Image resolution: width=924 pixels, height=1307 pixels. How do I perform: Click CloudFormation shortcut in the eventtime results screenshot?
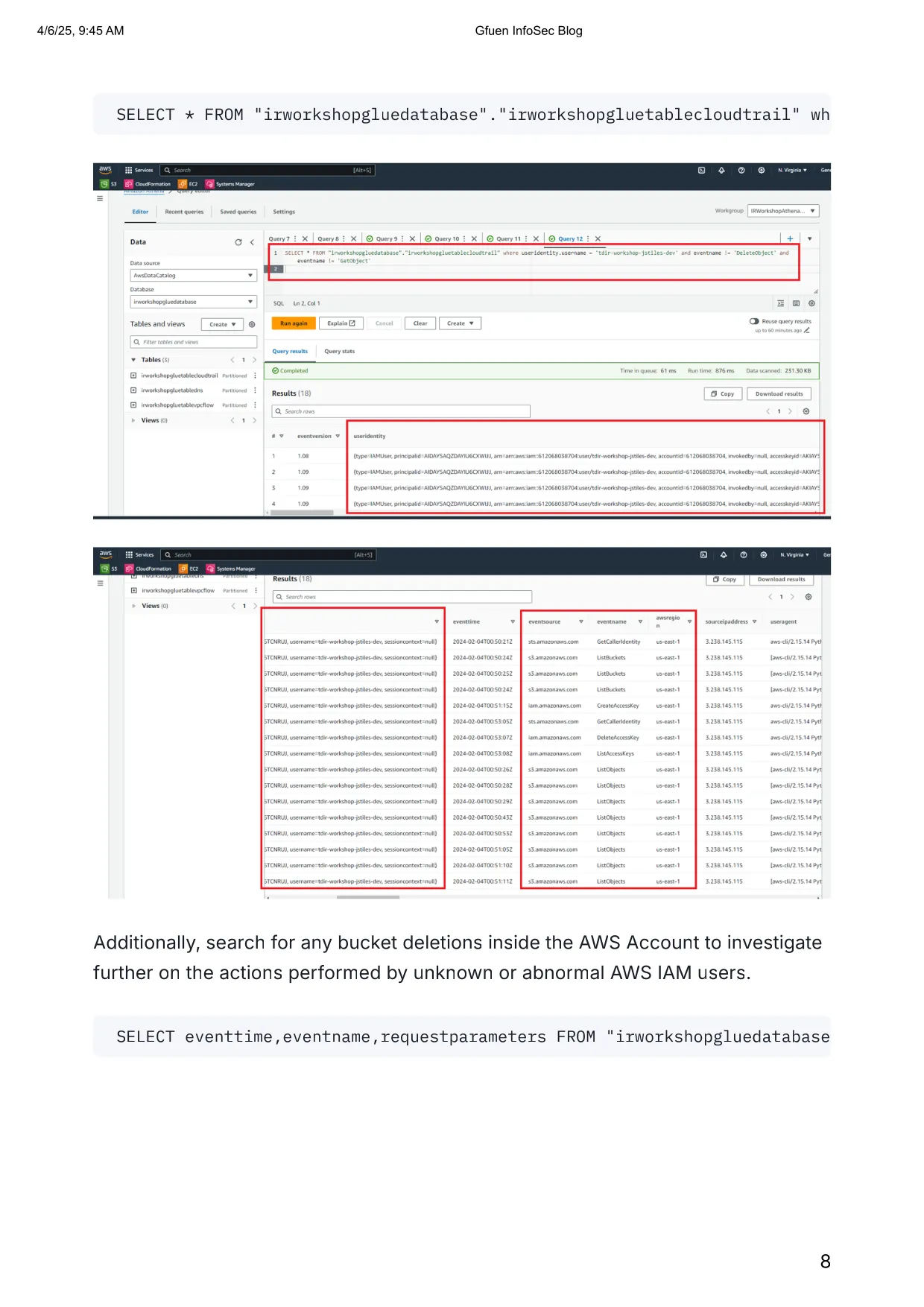pyautogui.click(x=148, y=569)
